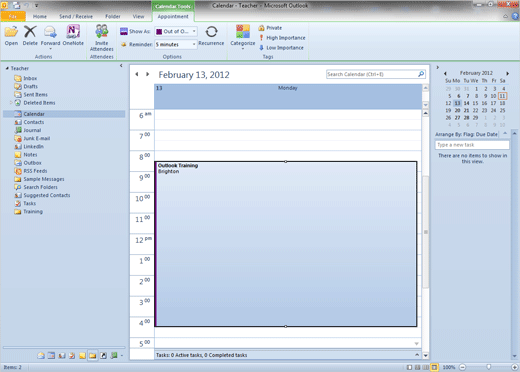The image size is (520, 372).
Task: Select February 14 in date navigator
Action: (467, 103)
